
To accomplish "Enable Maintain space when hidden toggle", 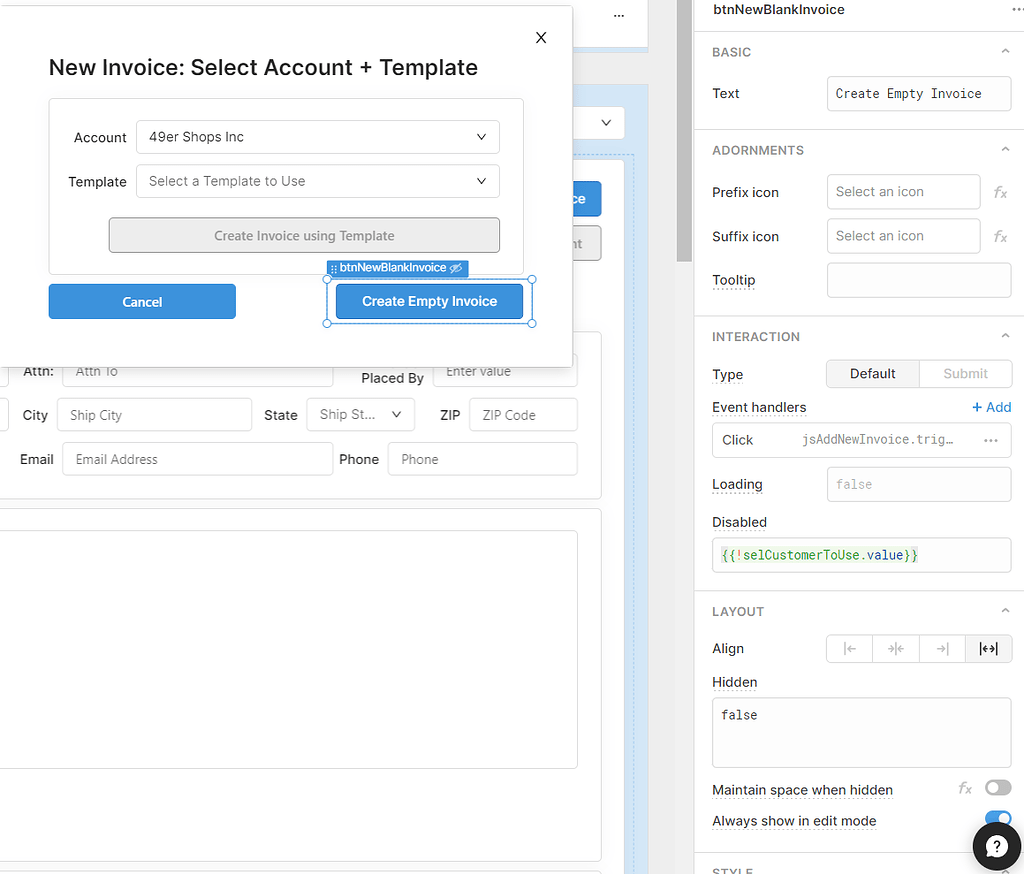I will 997,788.
